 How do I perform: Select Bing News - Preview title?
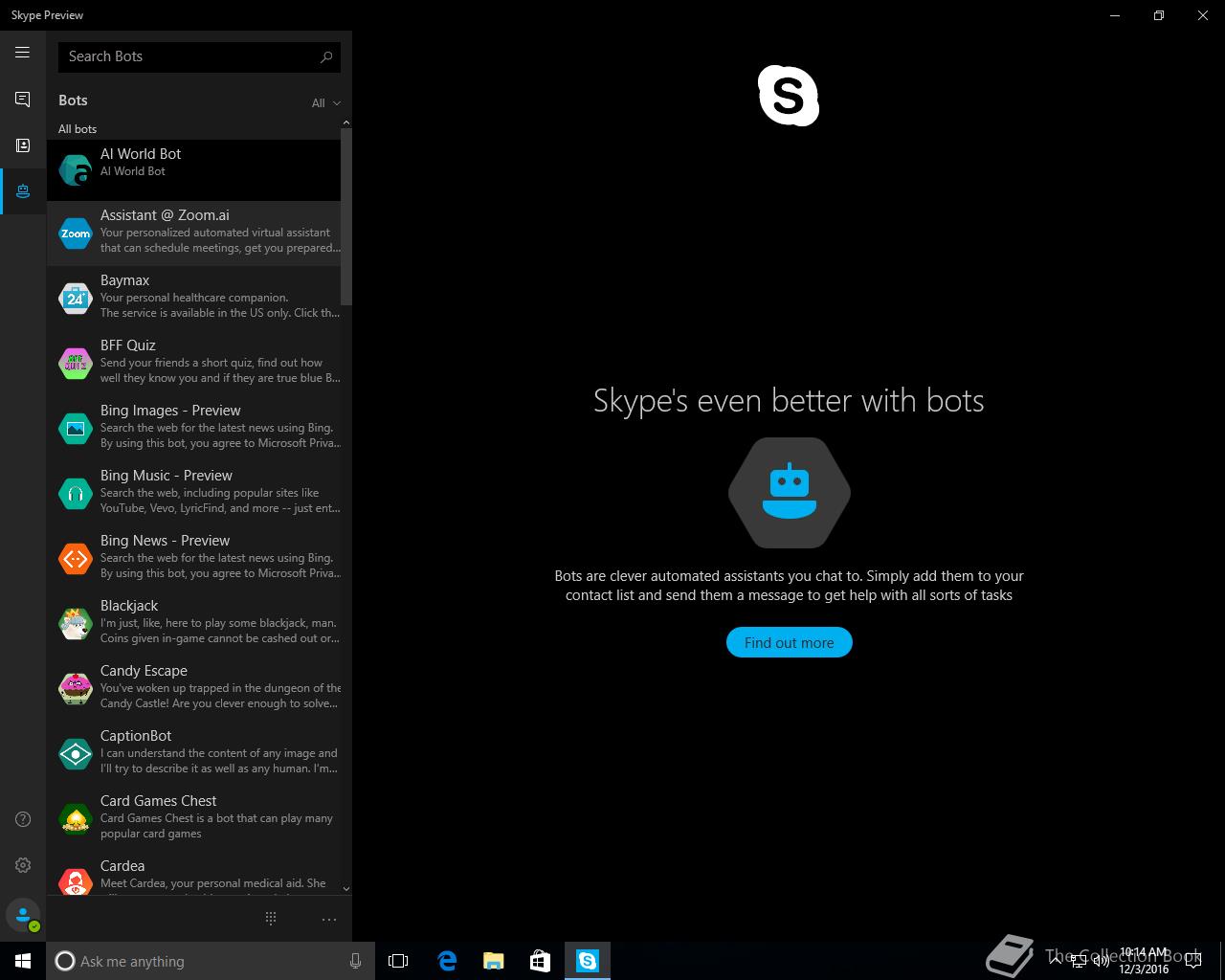[165, 541]
